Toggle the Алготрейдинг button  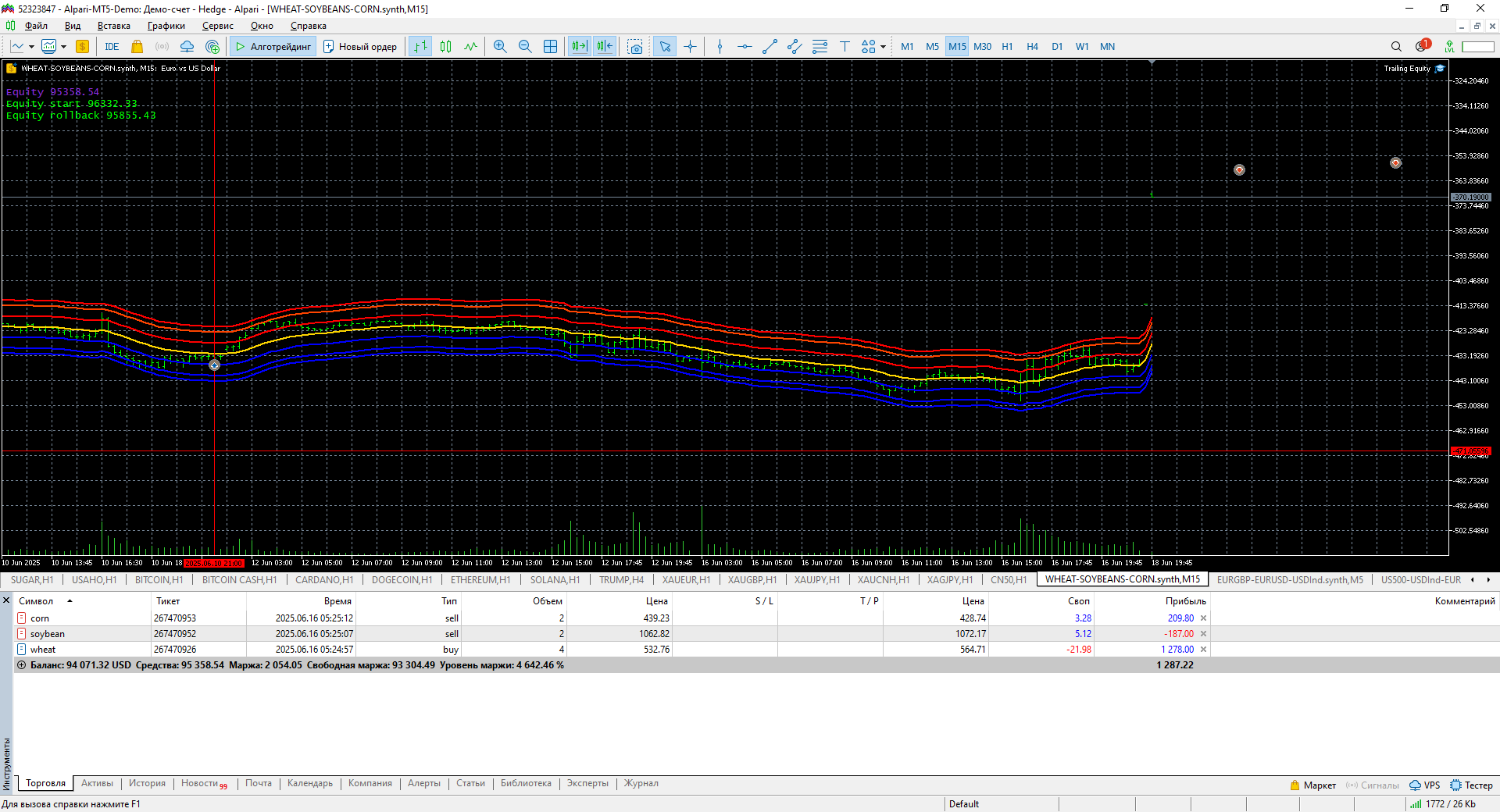[x=273, y=47]
